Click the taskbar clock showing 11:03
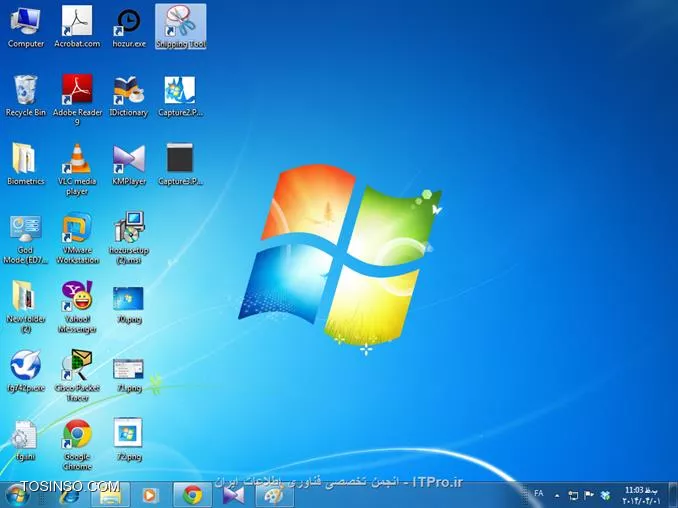Image resolution: width=678 pixels, height=508 pixels. 641,495
